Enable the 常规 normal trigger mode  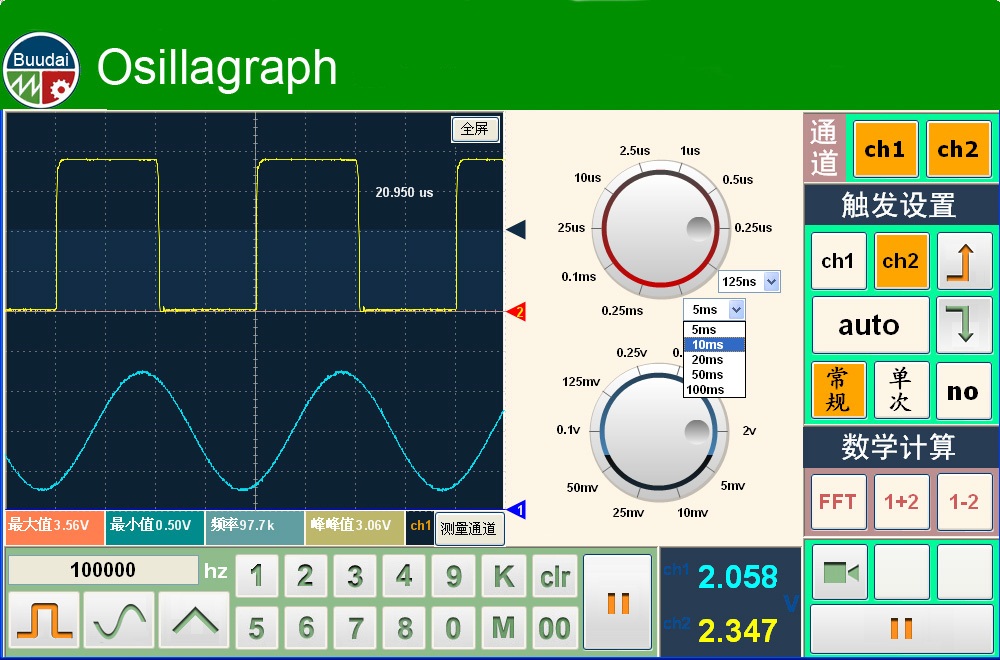(838, 390)
